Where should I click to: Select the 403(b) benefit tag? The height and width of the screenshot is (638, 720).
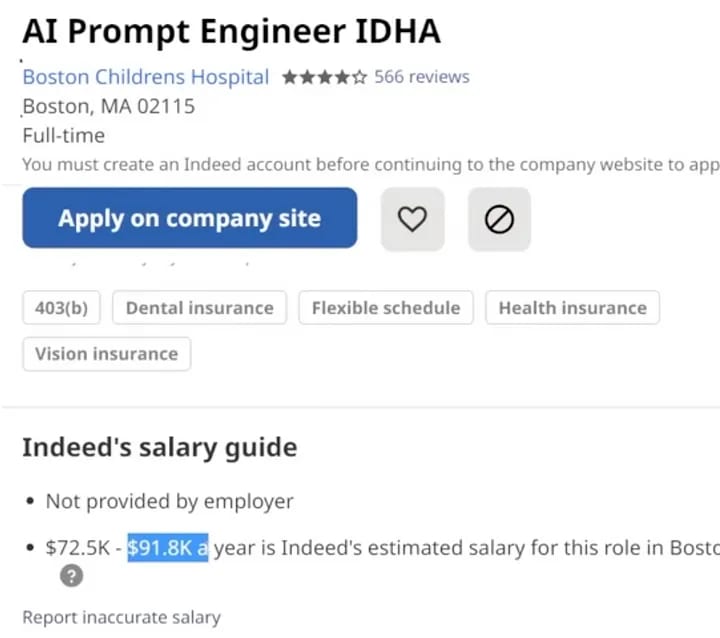[x=61, y=308]
